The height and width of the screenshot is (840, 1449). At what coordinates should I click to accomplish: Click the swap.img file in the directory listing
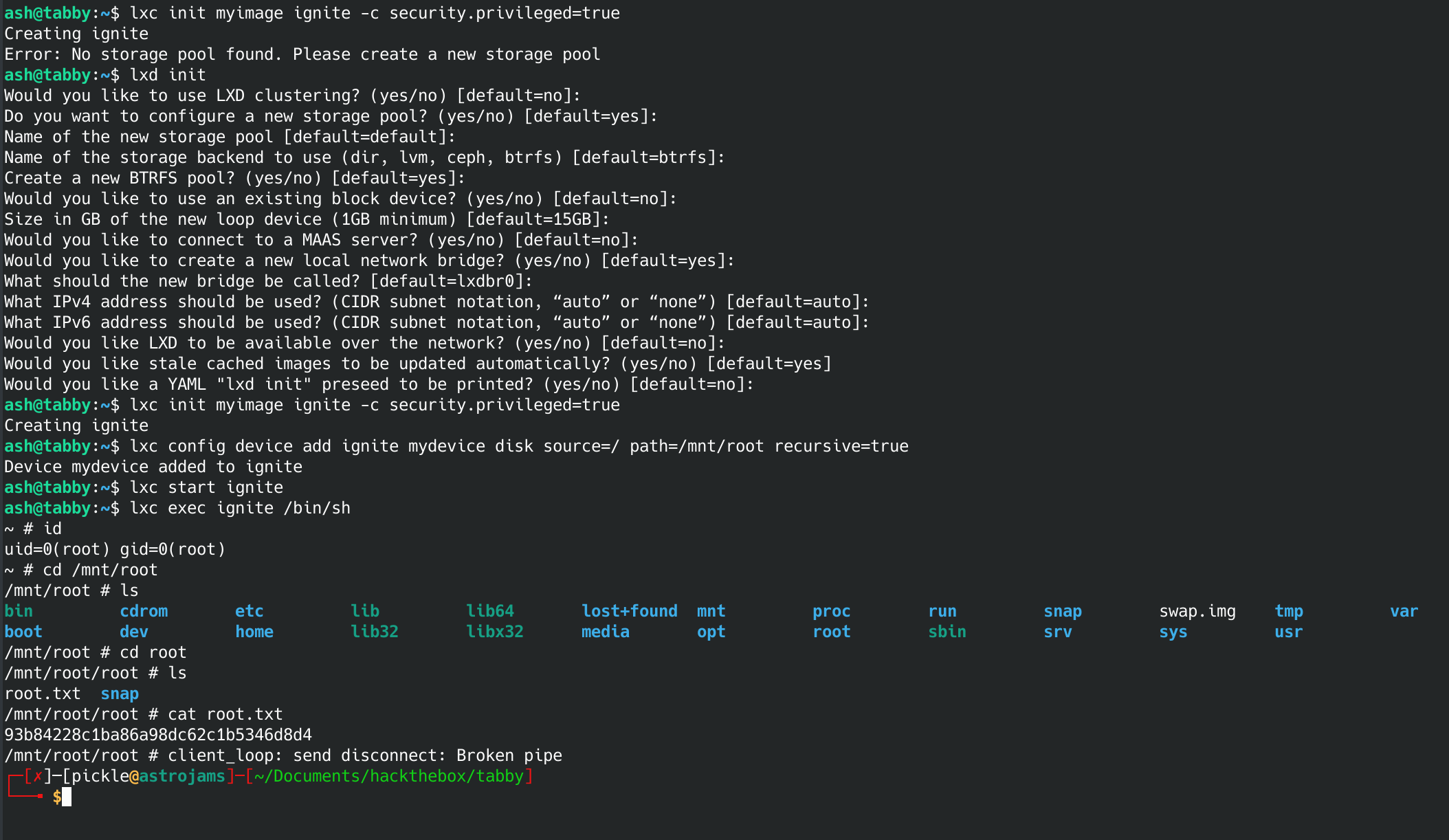tap(1197, 611)
